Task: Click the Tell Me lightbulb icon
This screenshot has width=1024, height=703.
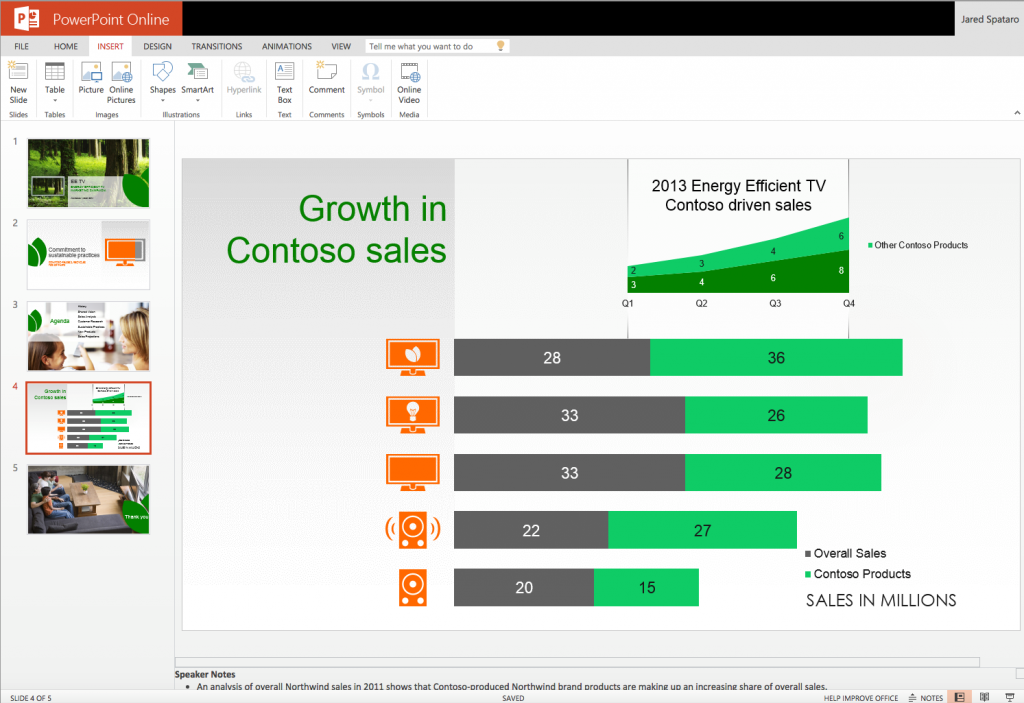Action: point(498,45)
